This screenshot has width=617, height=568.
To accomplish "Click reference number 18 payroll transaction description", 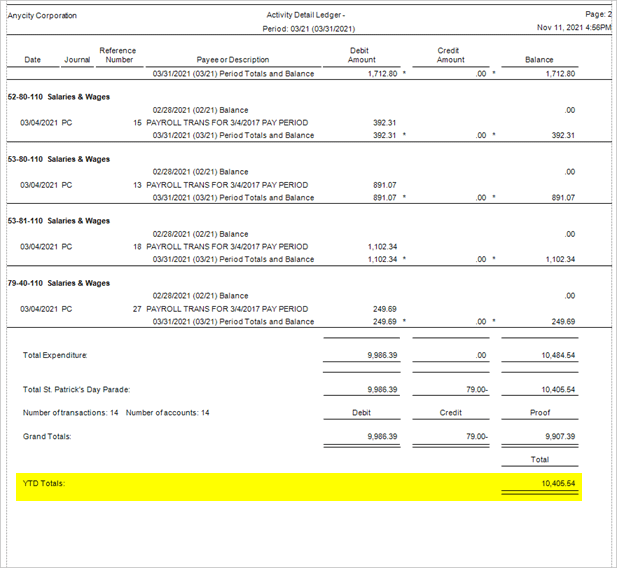I will (x=227, y=247).
